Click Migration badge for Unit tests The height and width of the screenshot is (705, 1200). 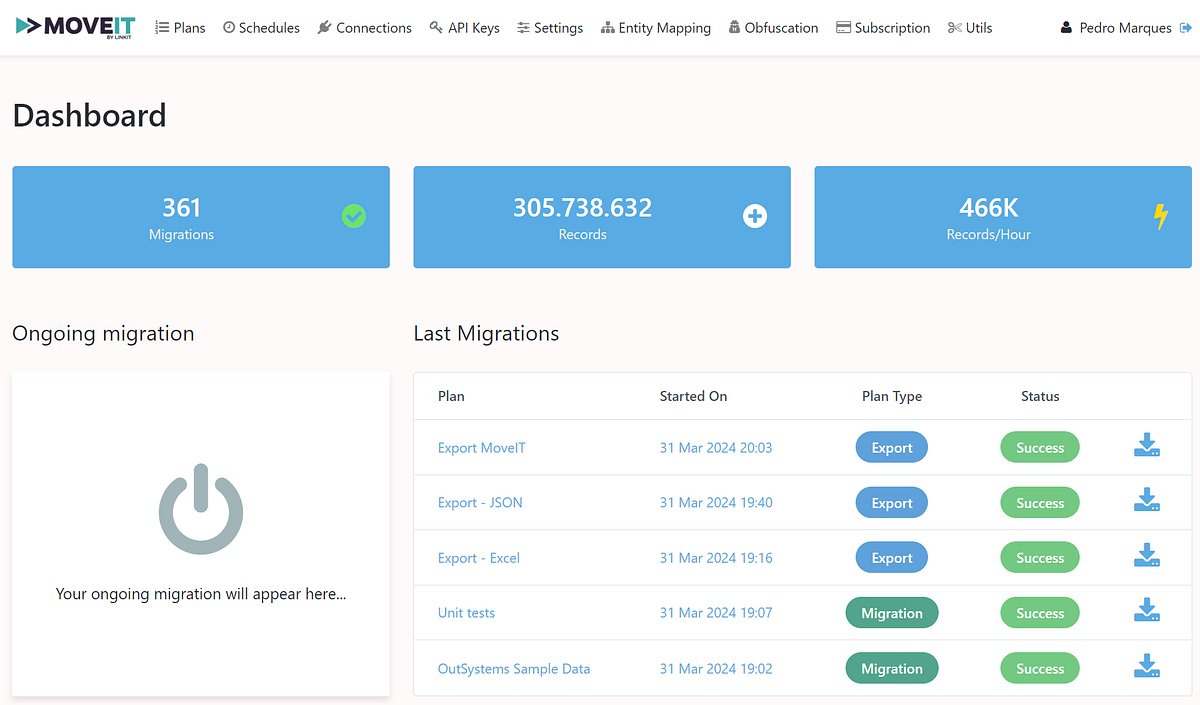click(892, 613)
